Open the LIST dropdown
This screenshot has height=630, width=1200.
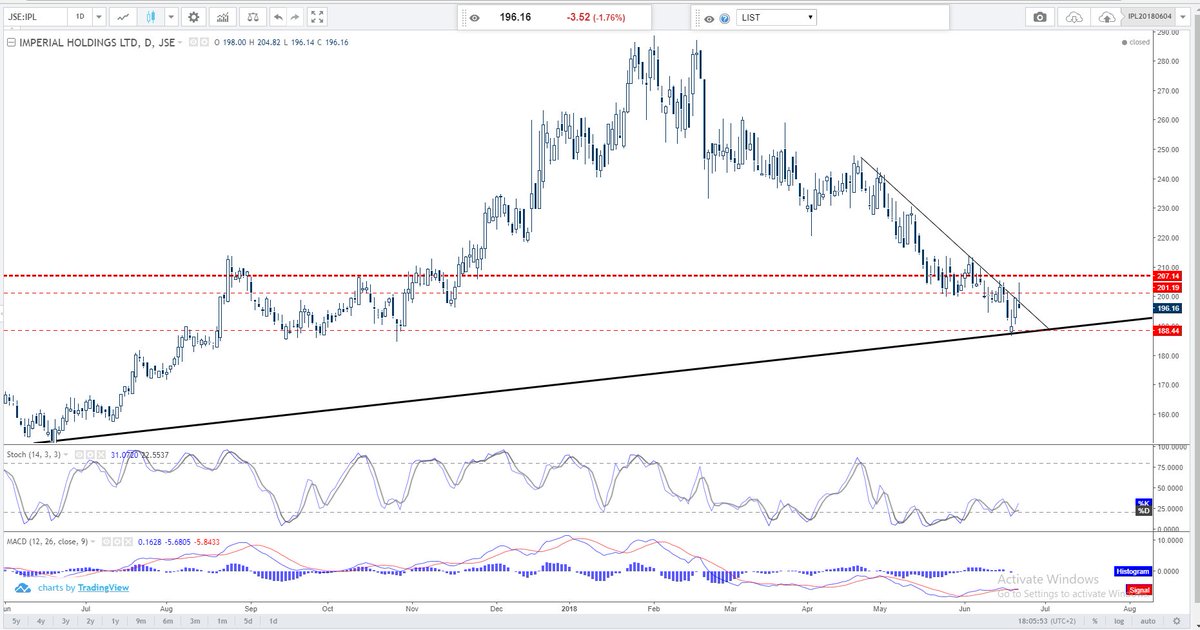[777, 18]
